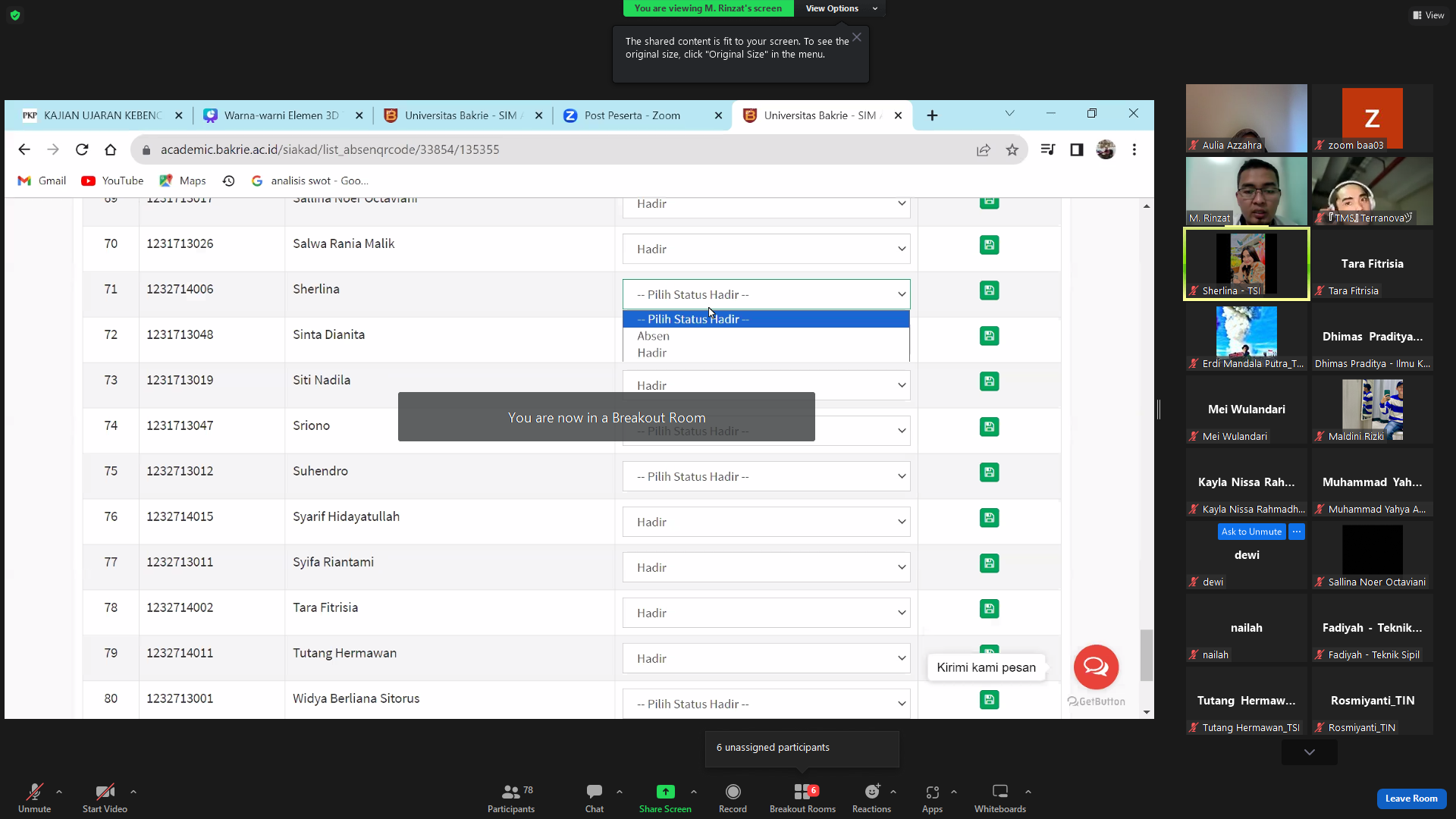Screen dimensions: 1456x819
Task: Save attendance for Syarif Hidayatullah row
Action: [989, 518]
